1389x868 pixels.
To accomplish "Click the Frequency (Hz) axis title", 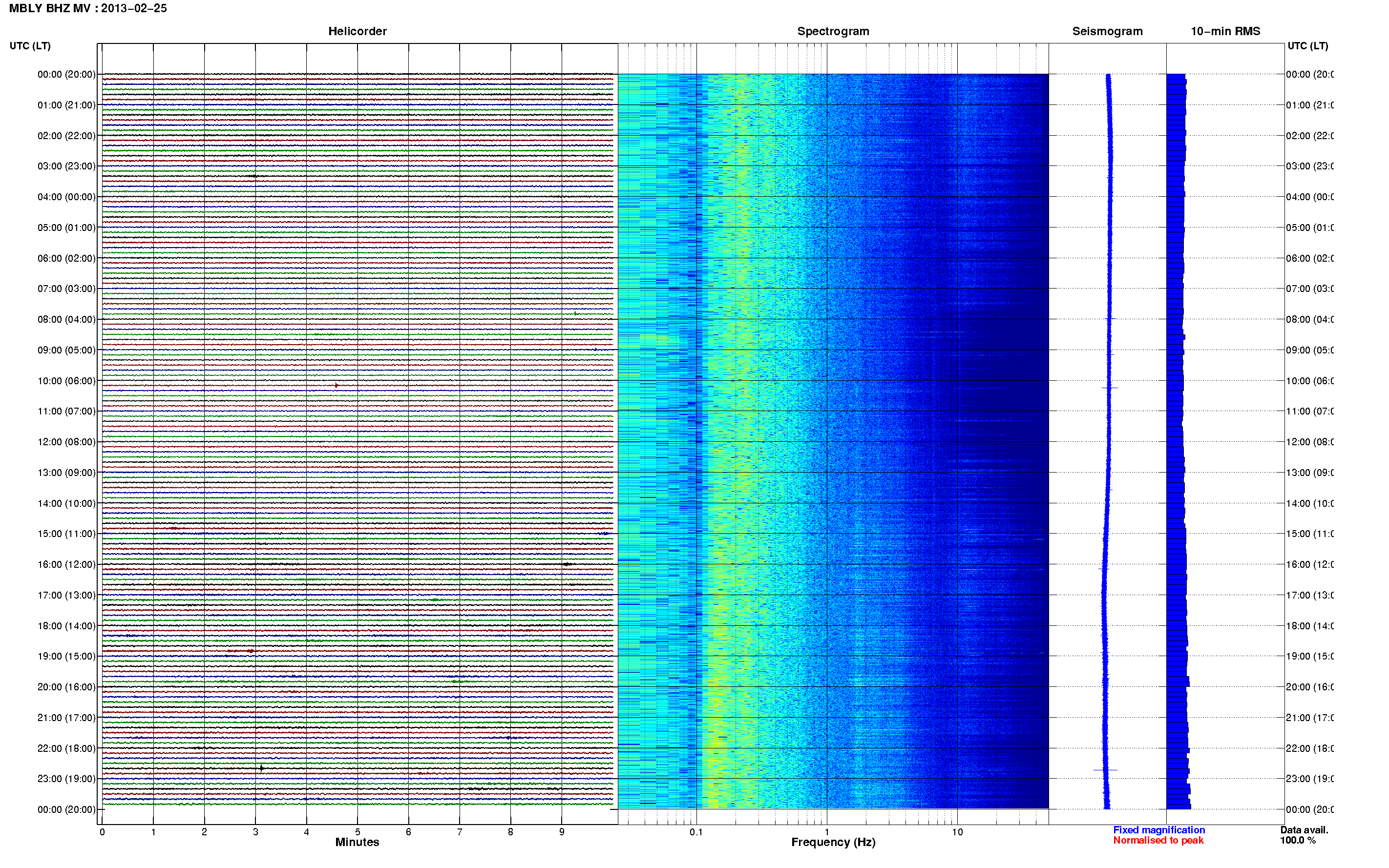I will click(833, 842).
